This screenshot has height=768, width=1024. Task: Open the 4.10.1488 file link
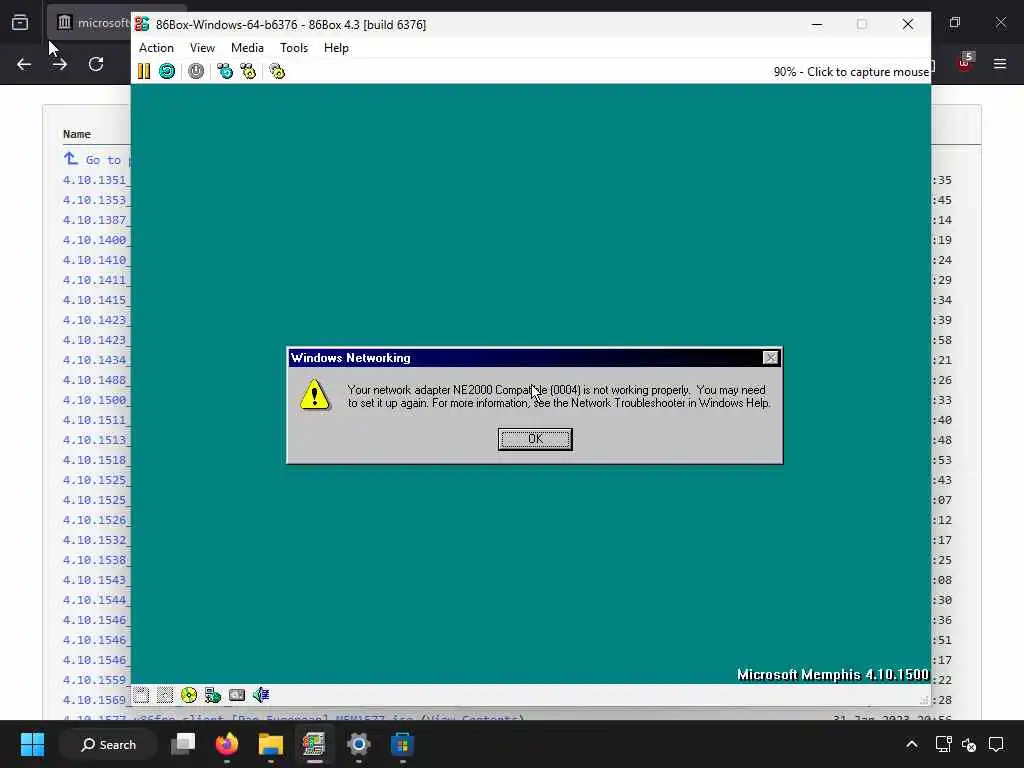coord(96,379)
